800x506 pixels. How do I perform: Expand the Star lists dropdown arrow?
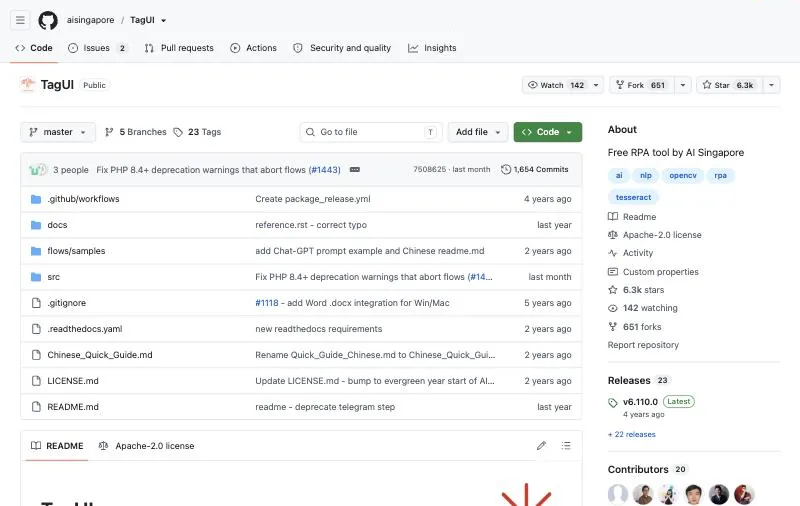click(771, 85)
